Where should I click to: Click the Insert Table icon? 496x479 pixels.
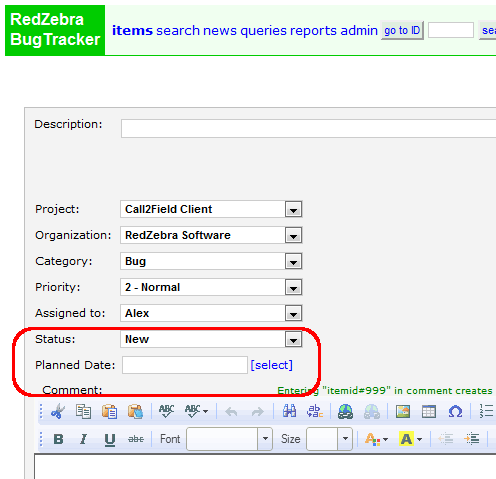(429, 412)
